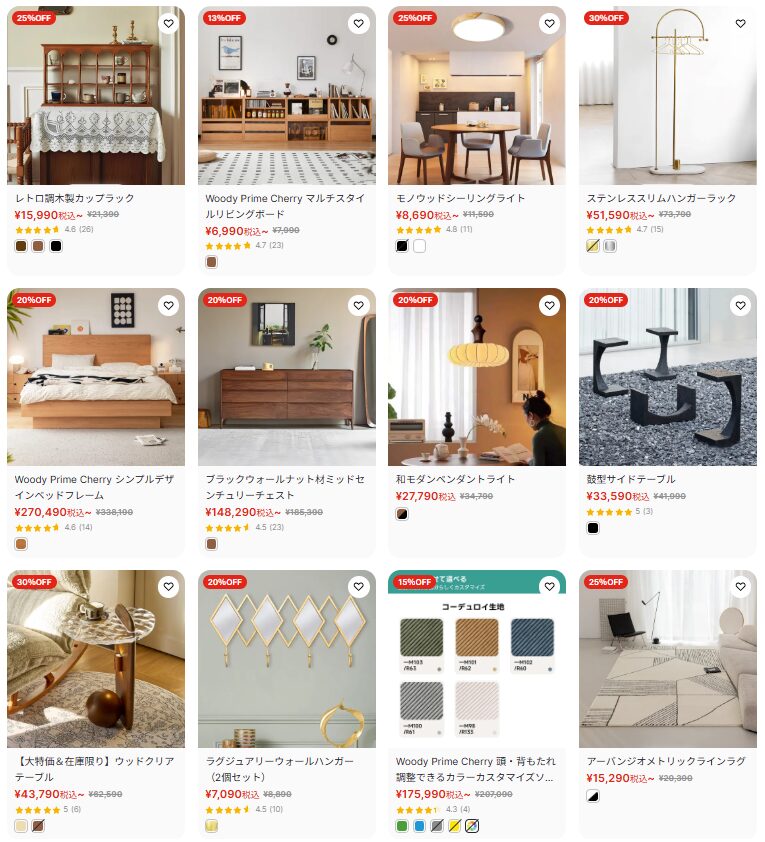Viewport: 765px width, 842px height.
Task: Add Woody Prime Cherry リビングボード to wishlist
Action: (359, 24)
